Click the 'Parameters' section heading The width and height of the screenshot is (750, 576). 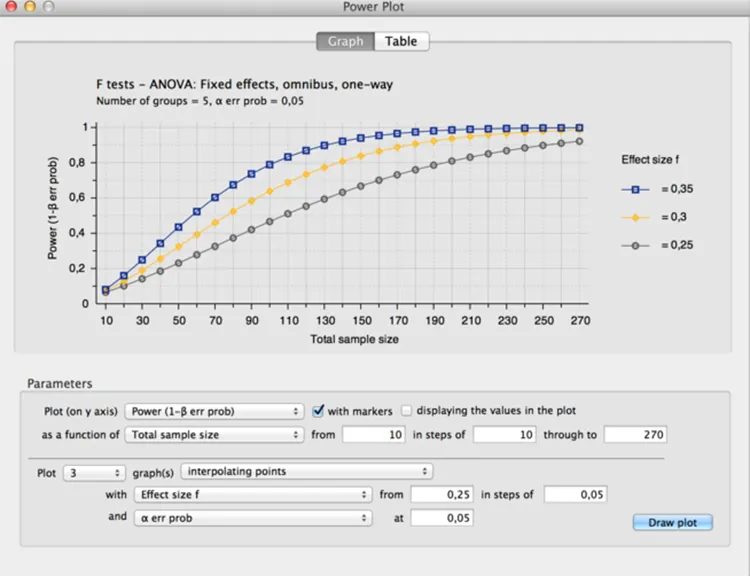pos(60,384)
